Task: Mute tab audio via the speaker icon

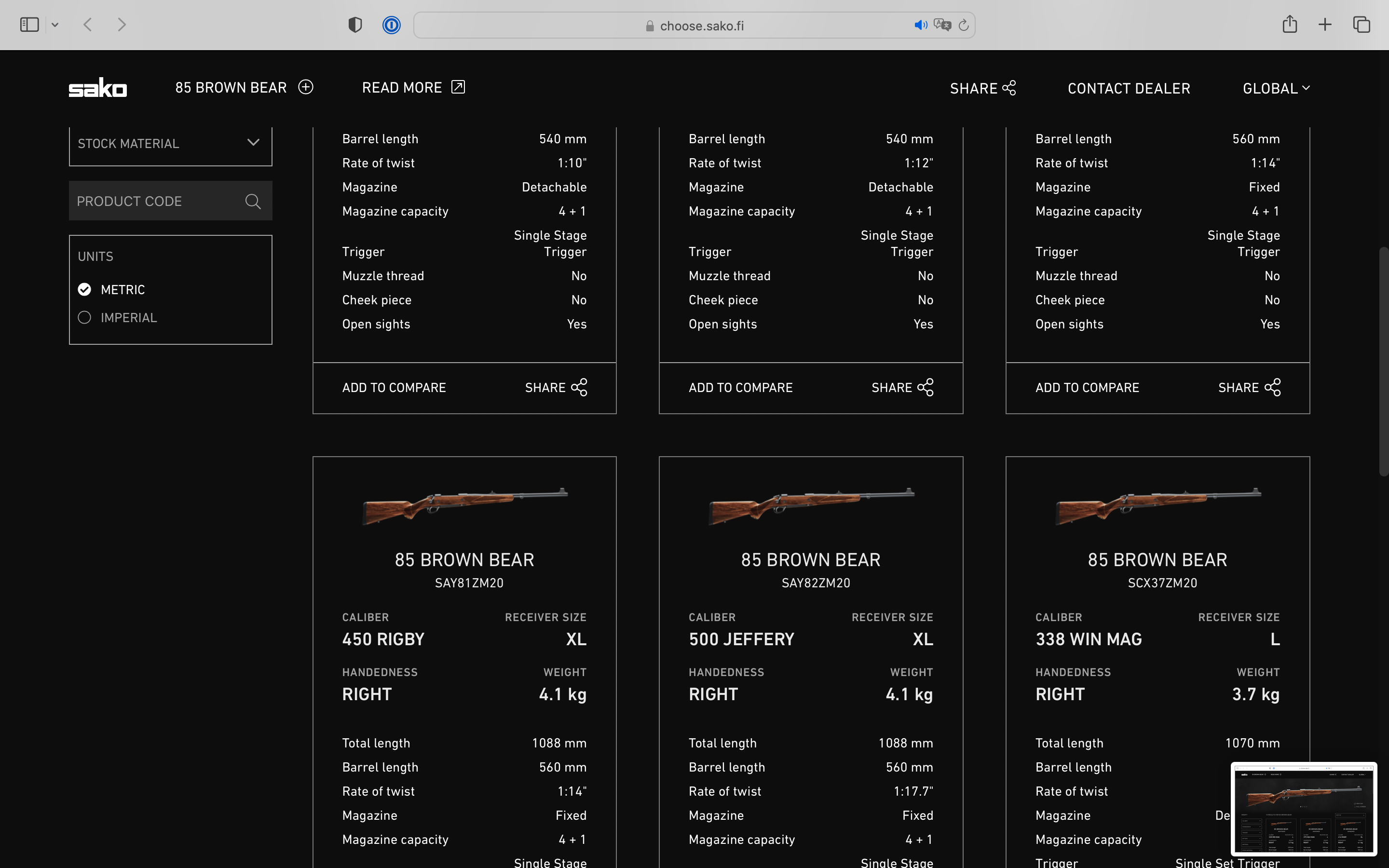Action: point(921,25)
